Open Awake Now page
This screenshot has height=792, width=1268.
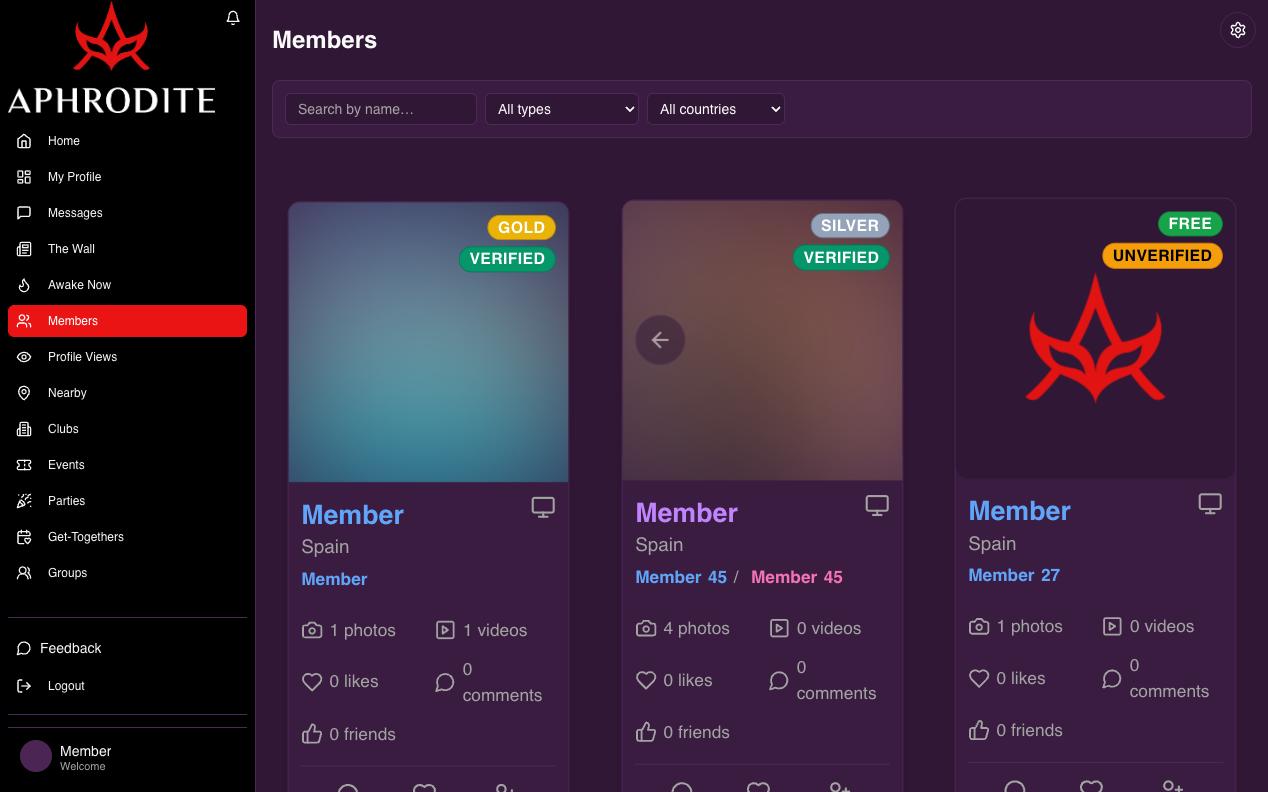[x=127, y=285]
